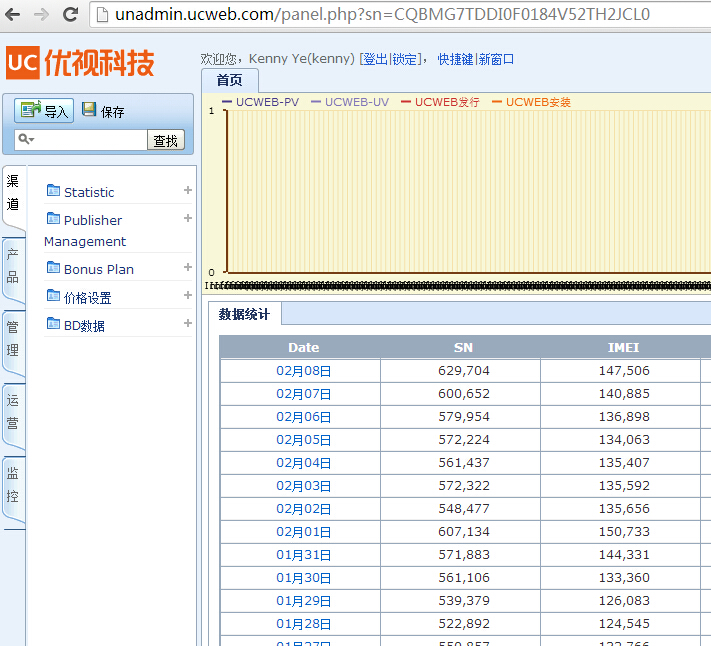Open the 02月02日 date link
This screenshot has width=711, height=646.
[x=304, y=509]
